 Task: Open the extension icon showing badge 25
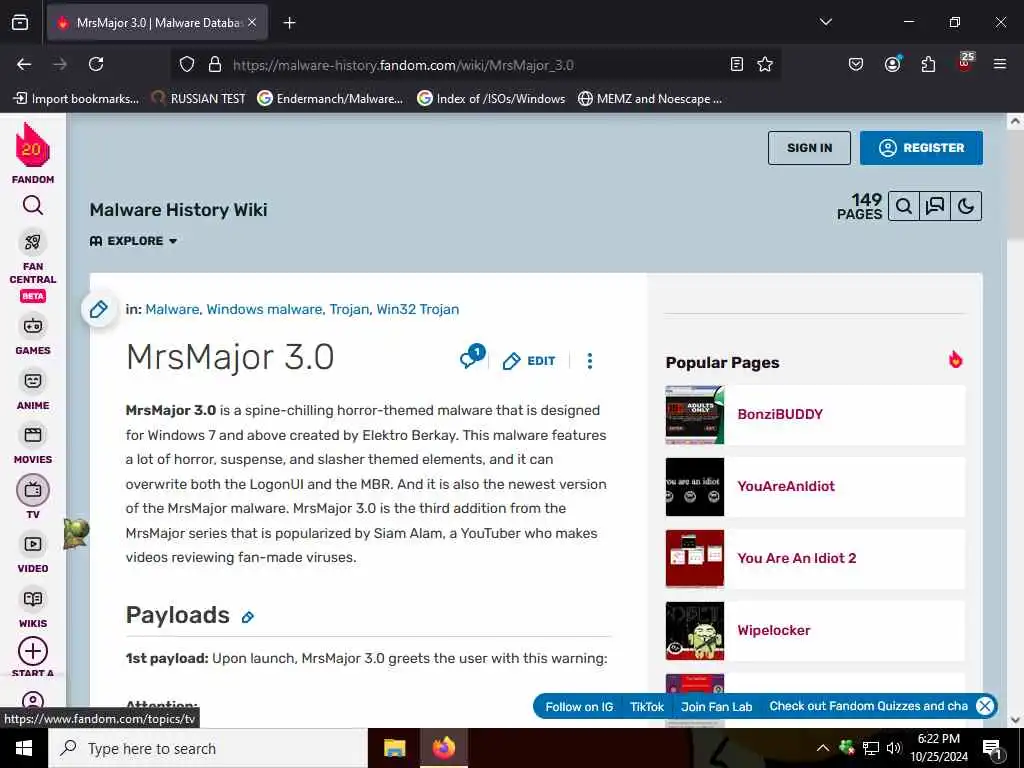[x=965, y=63]
